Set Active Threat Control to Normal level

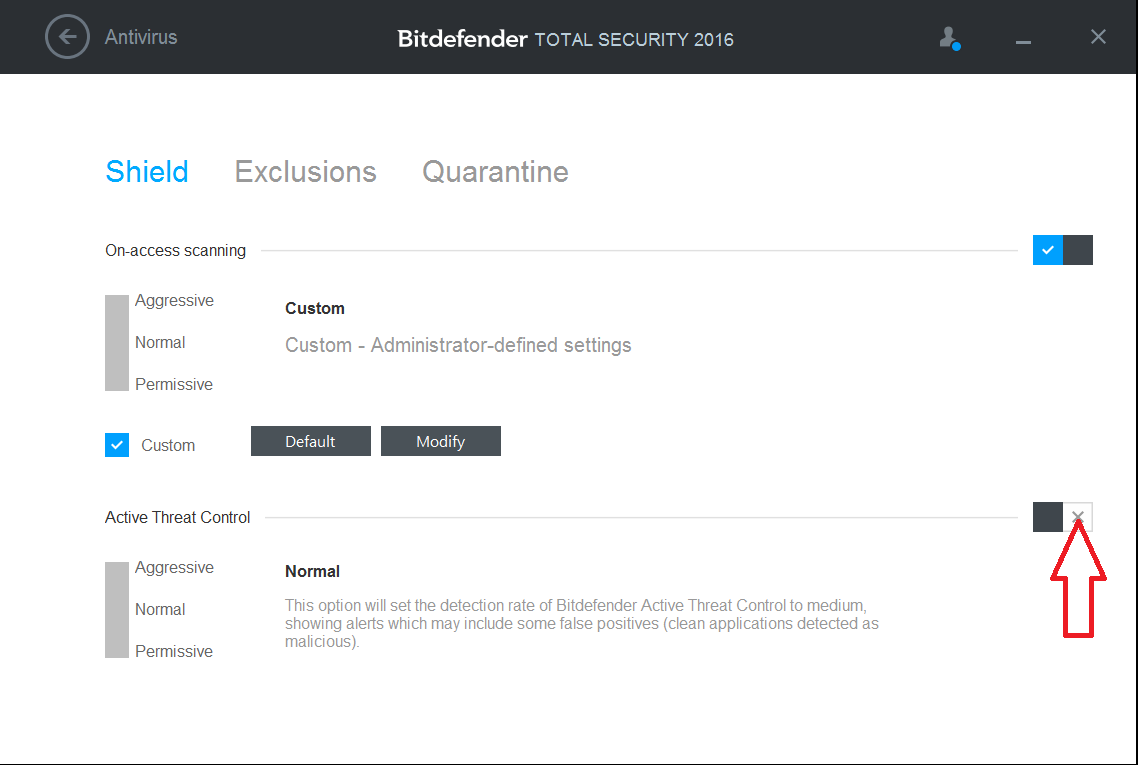pos(160,610)
